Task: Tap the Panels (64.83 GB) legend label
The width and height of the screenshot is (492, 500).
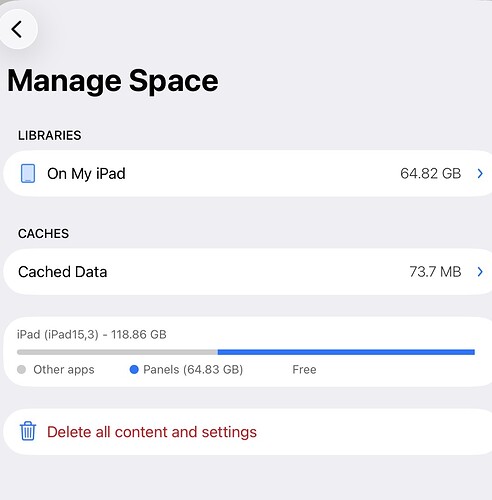Action: (x=193, y=369)
